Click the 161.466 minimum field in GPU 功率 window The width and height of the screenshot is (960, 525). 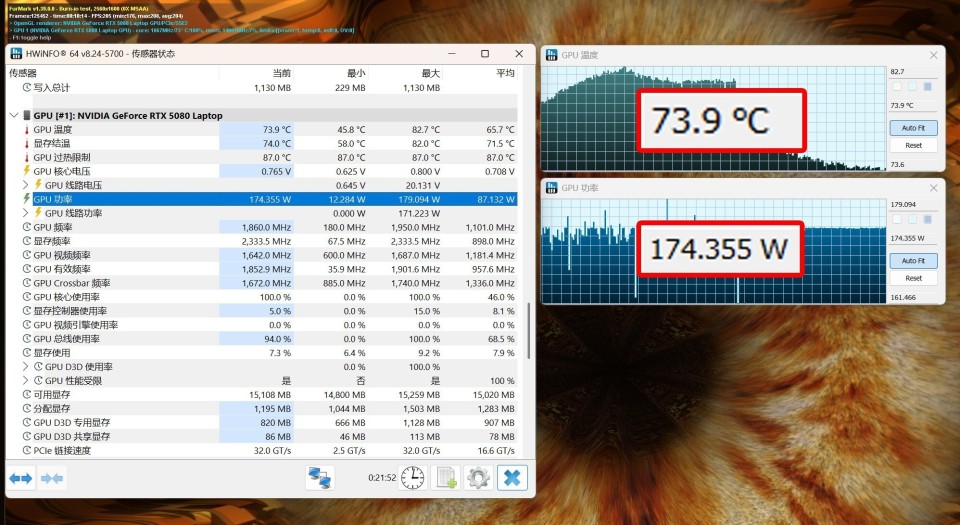coord(913,297)
